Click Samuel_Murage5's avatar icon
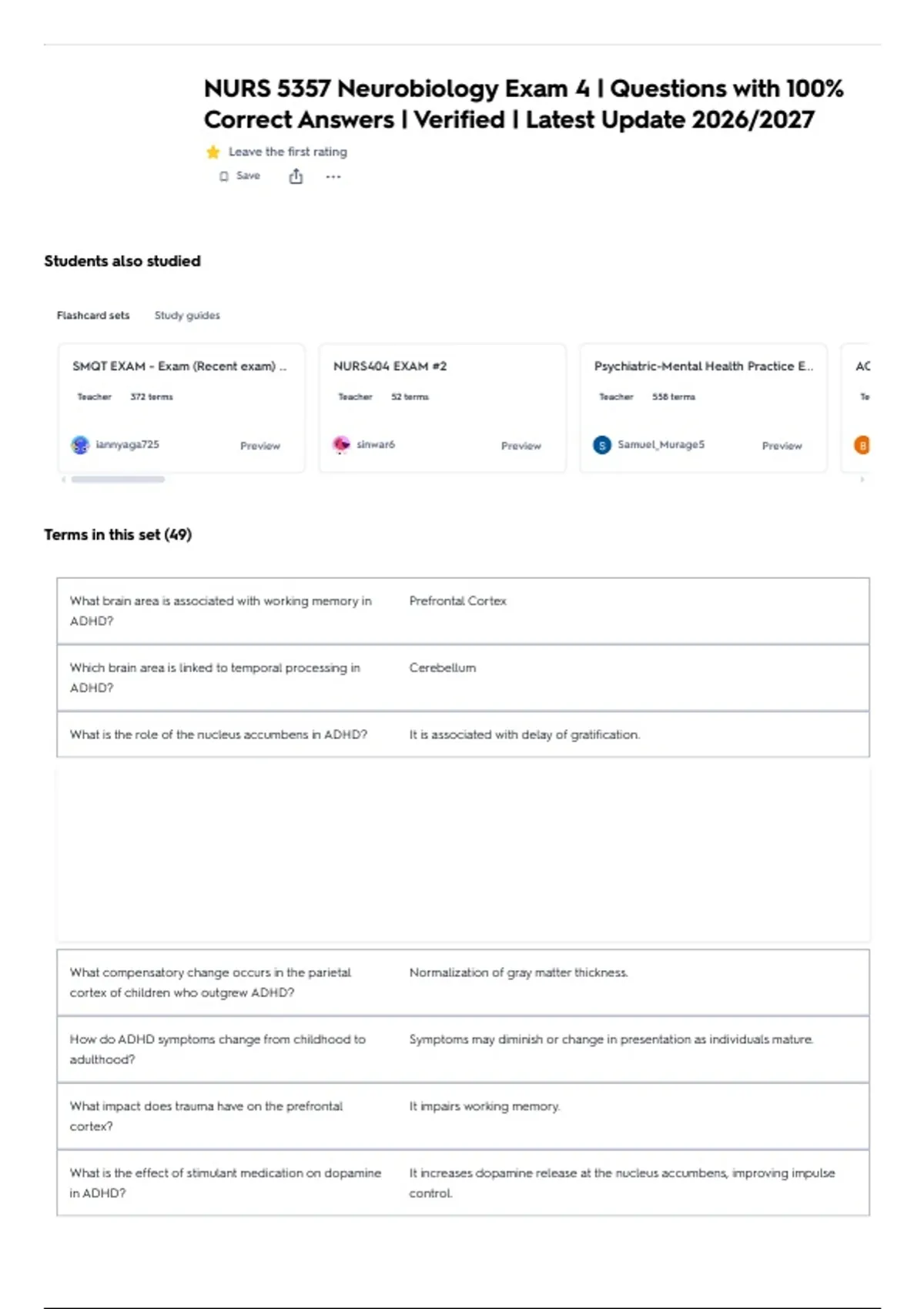This screenshot has width=924, height=1309. point(602,445)
